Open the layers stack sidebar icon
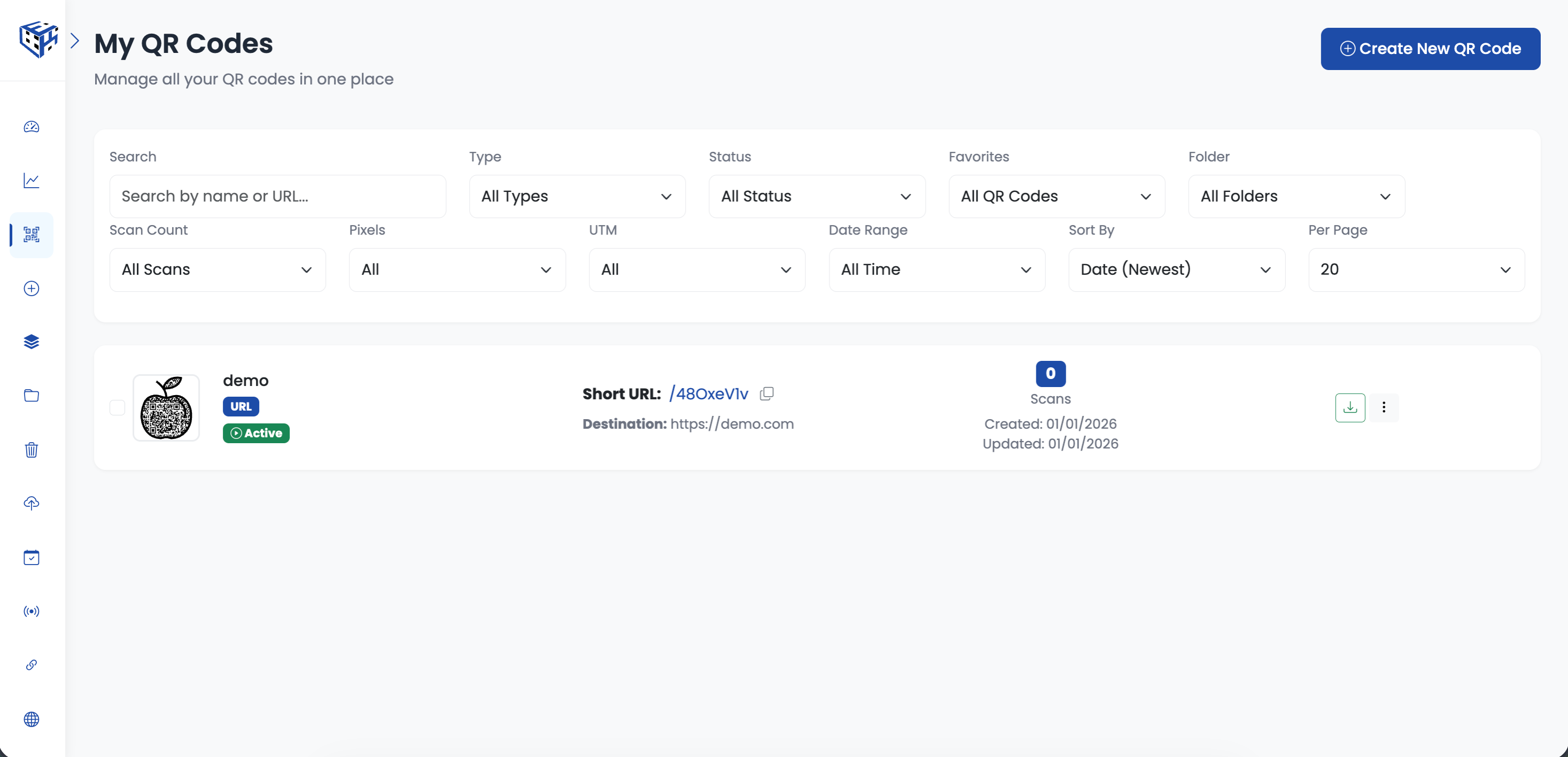1568x757 pixels. point(32,342)
